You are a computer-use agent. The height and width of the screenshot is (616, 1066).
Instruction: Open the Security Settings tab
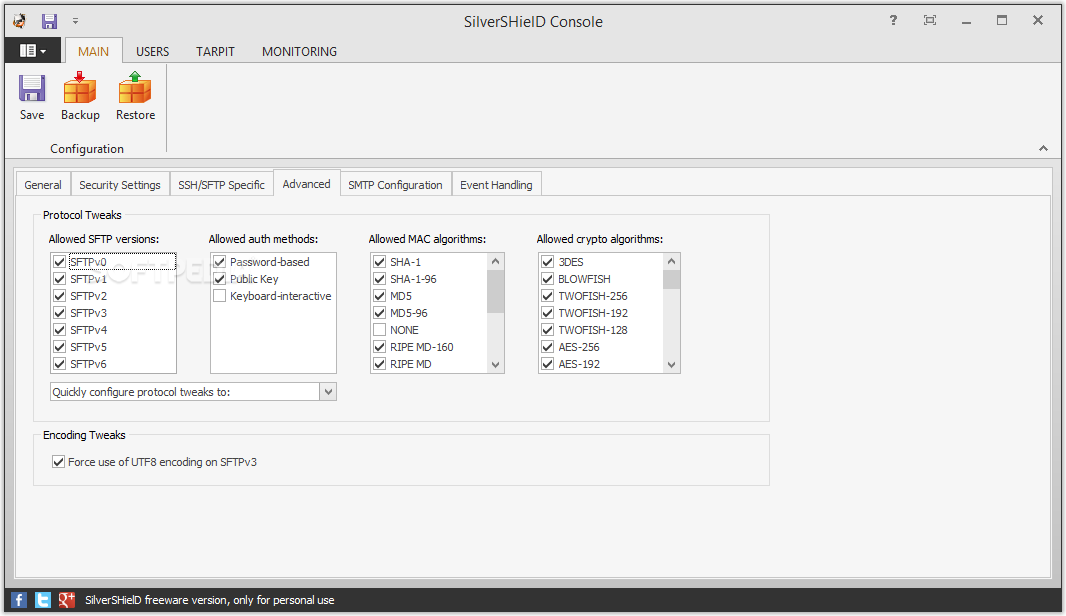click(x=120, y=184)
